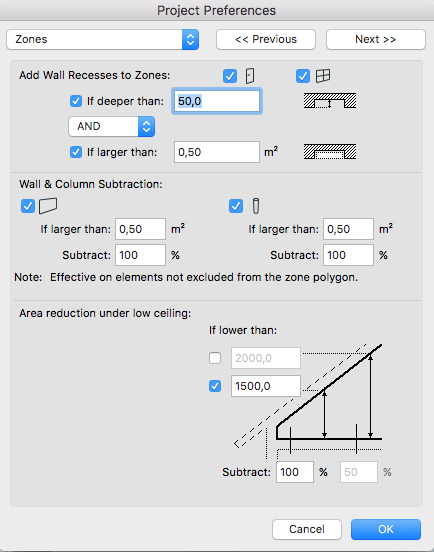Open the AND condition dropdown
434x552 pixels.
click(x=112, y=126)
